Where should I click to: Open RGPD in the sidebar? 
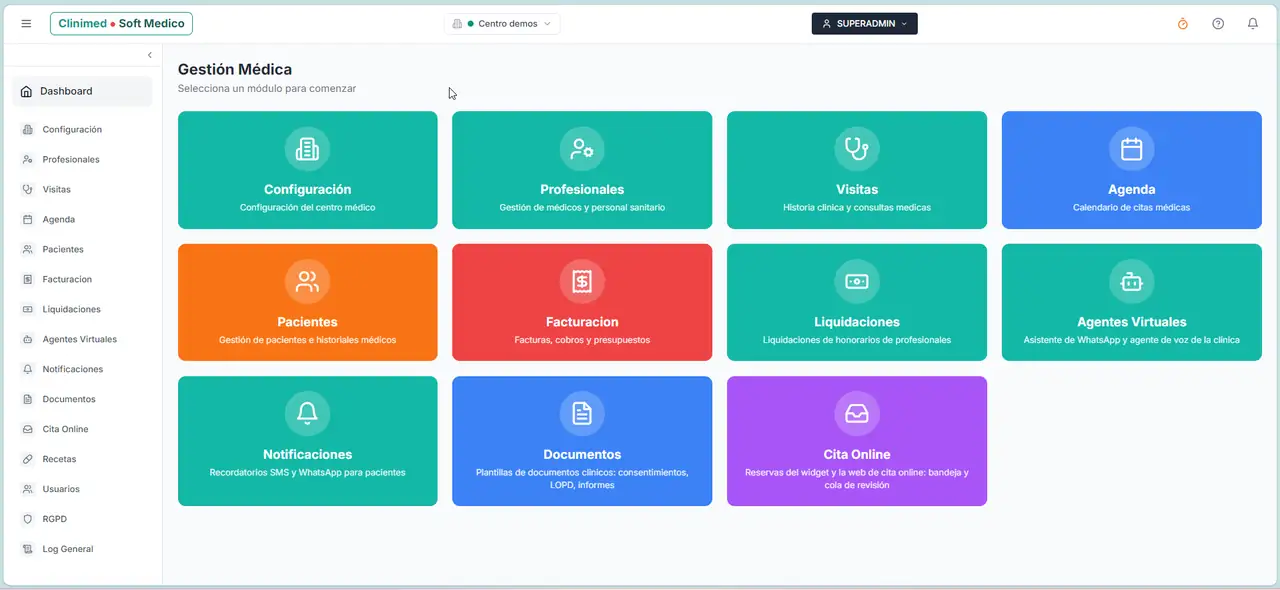click(x=82, y=519)
